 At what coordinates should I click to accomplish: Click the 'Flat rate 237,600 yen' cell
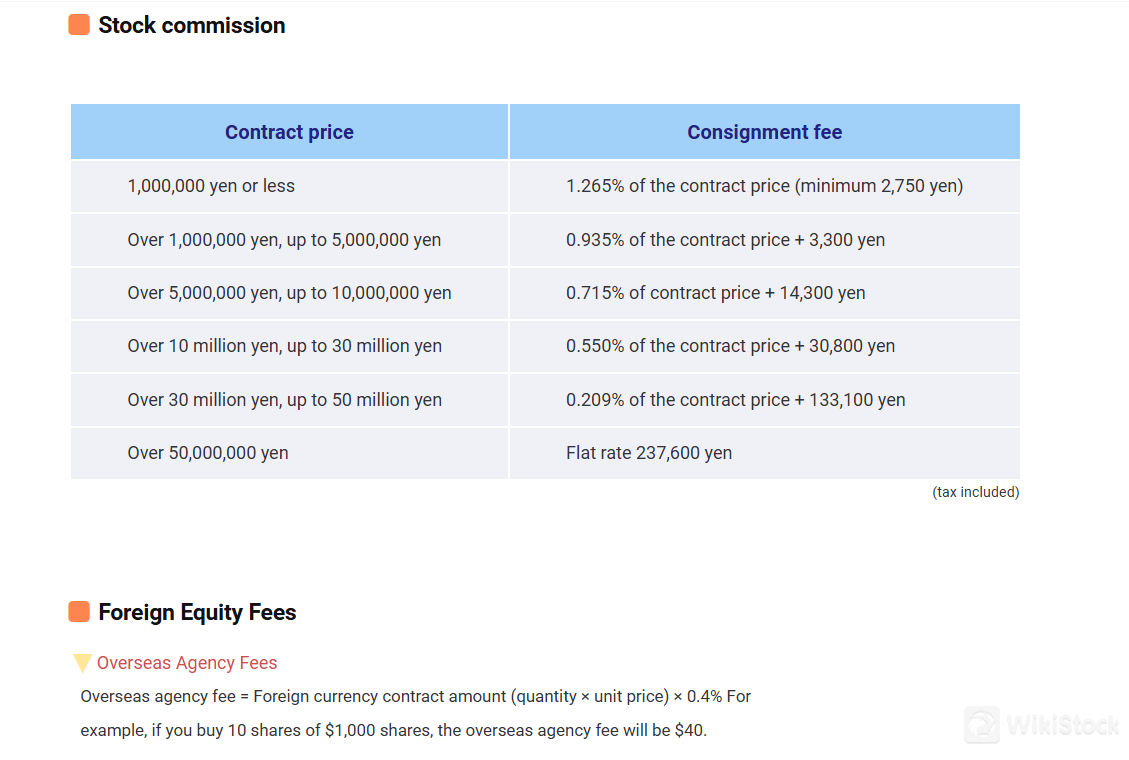coord(765,453)
